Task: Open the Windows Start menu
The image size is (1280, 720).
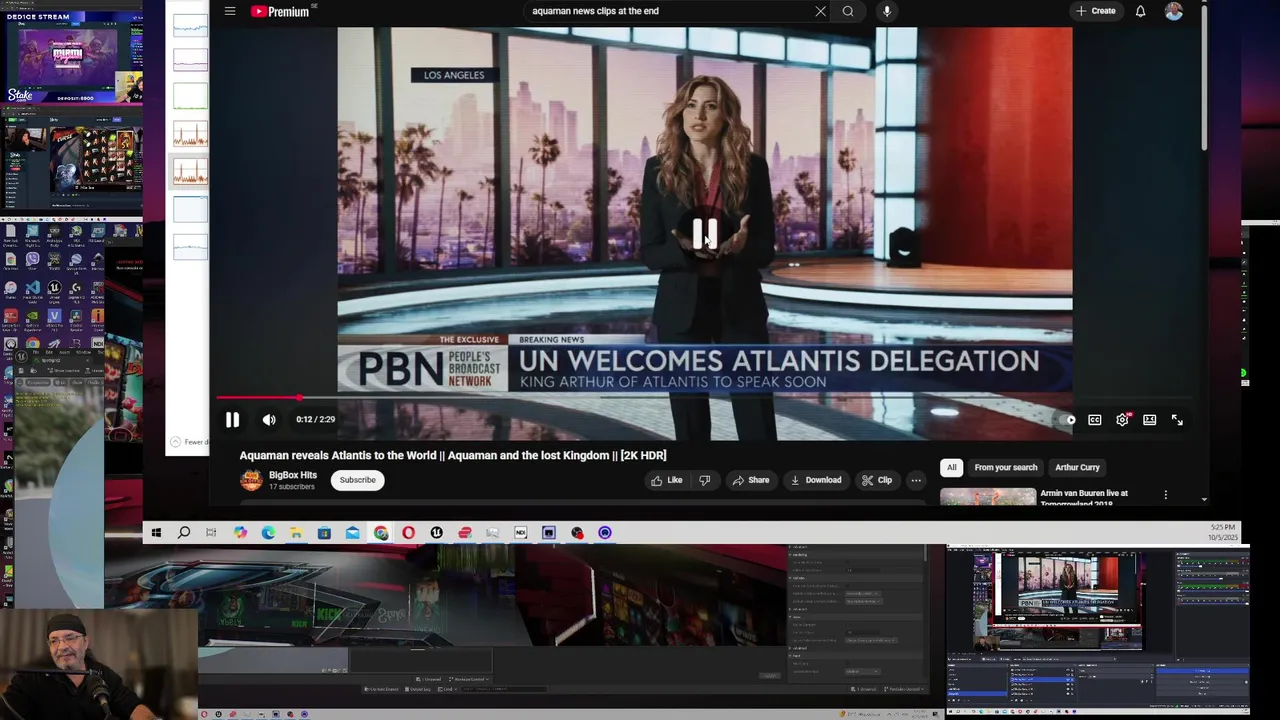Action: pos(156,533)
